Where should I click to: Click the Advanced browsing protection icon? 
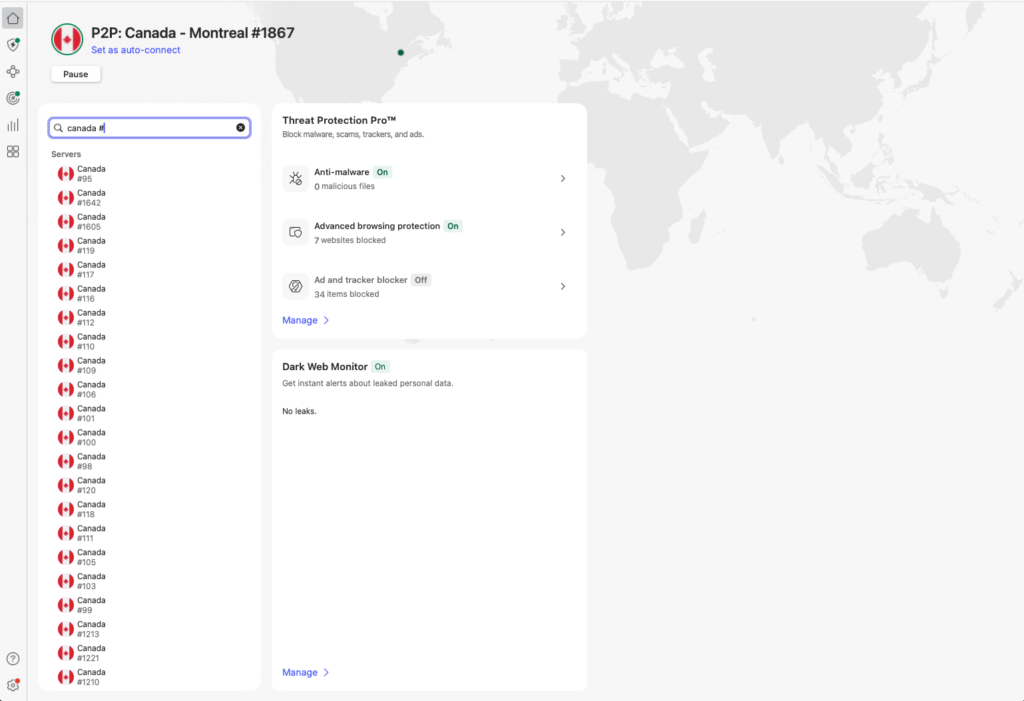pos(295,232)
